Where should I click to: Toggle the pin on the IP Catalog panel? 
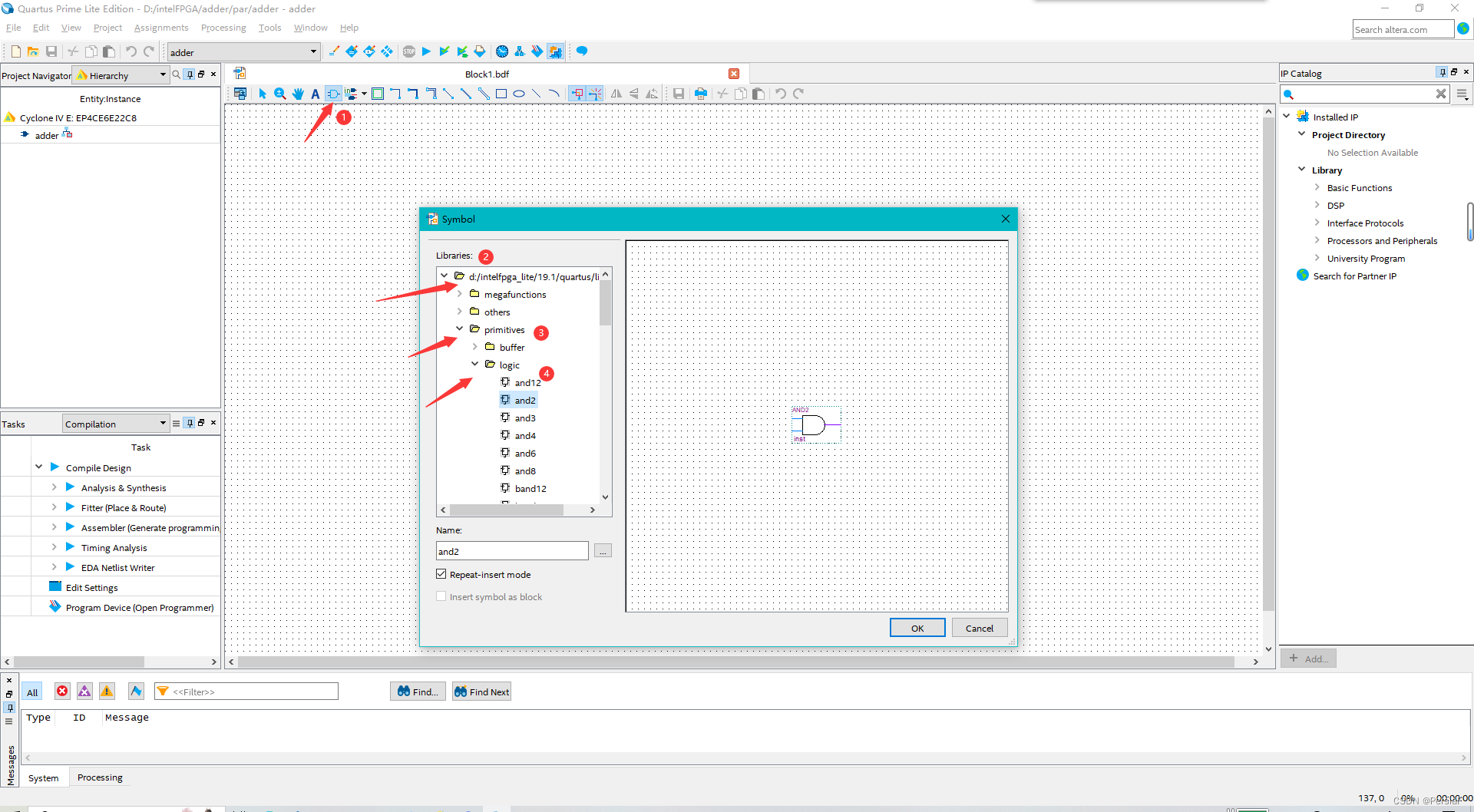click(x=1443, y=72)
